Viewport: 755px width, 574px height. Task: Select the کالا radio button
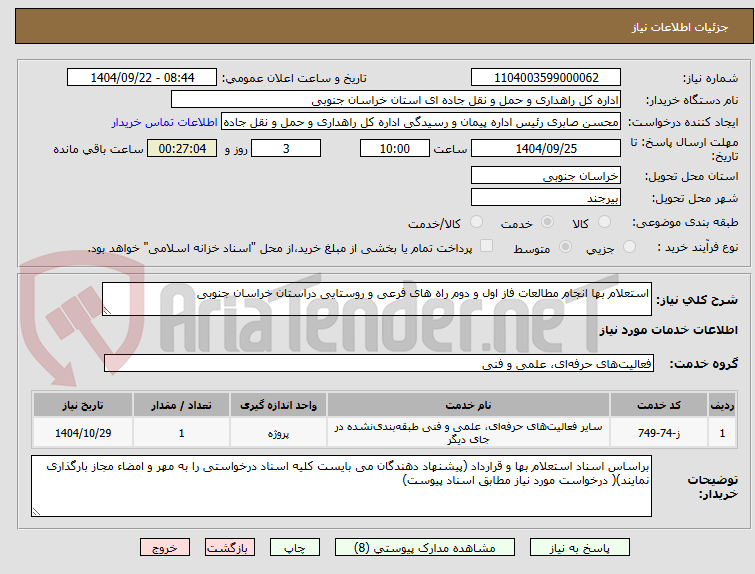click(604, 222)
